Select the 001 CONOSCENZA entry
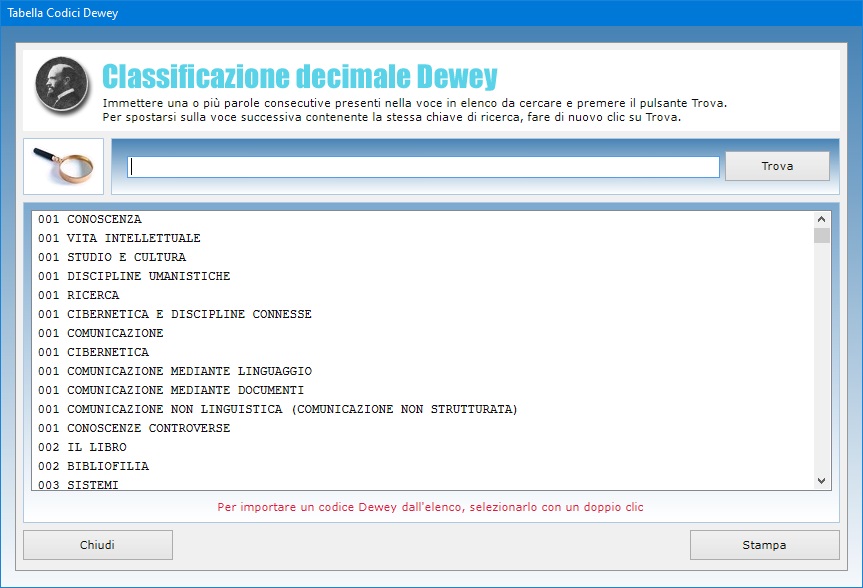The width and height of the screenshot is (863, 588). coord(90,219)
